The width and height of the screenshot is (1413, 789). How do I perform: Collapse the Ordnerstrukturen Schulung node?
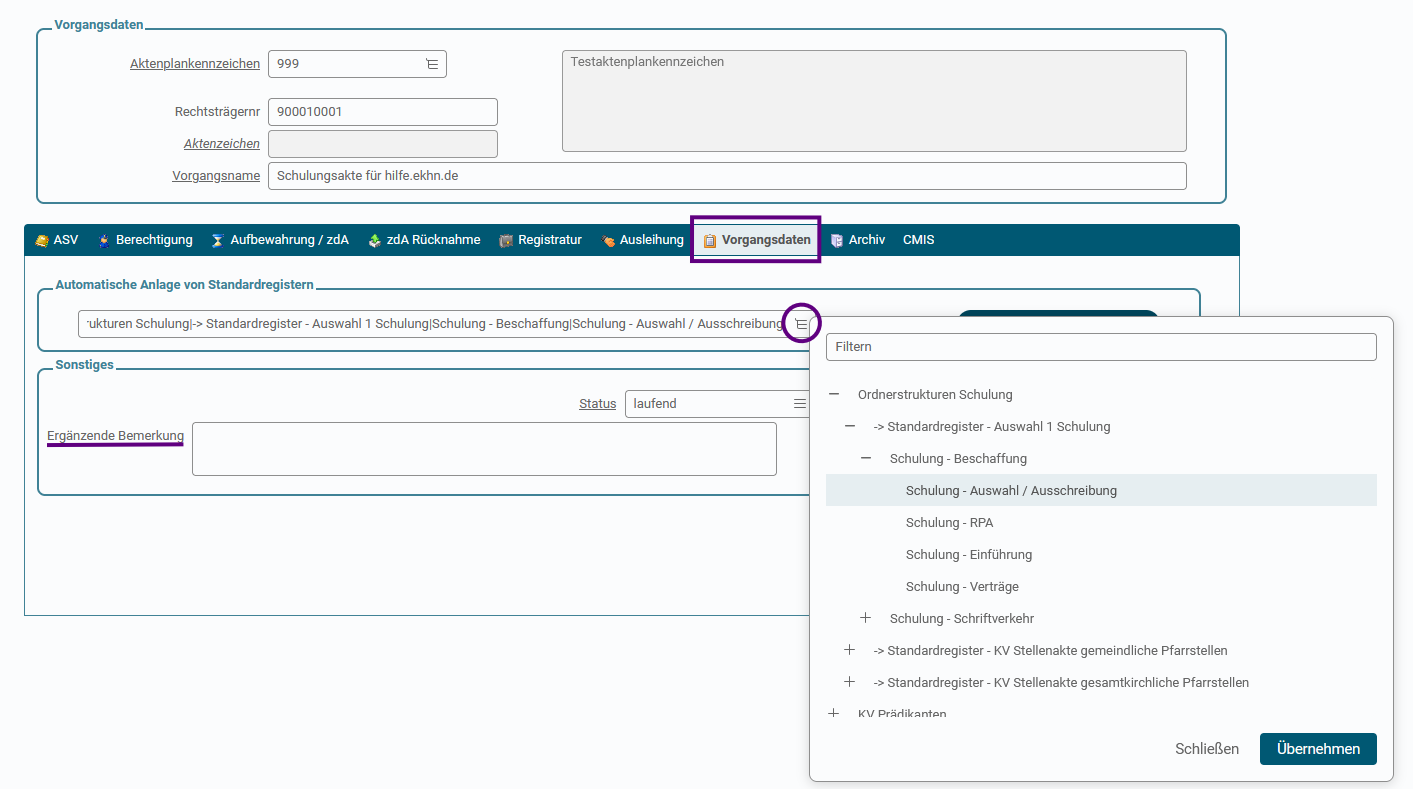coord(834,395)
